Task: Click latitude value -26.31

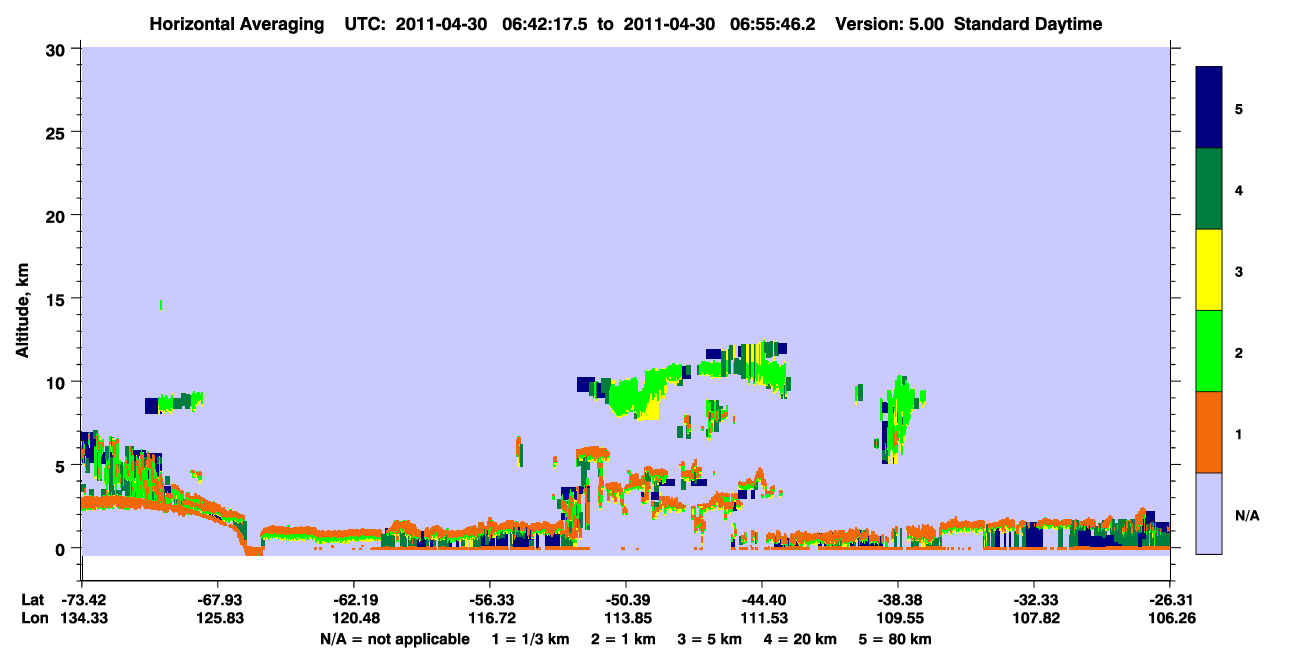Action: point(1170,600)
